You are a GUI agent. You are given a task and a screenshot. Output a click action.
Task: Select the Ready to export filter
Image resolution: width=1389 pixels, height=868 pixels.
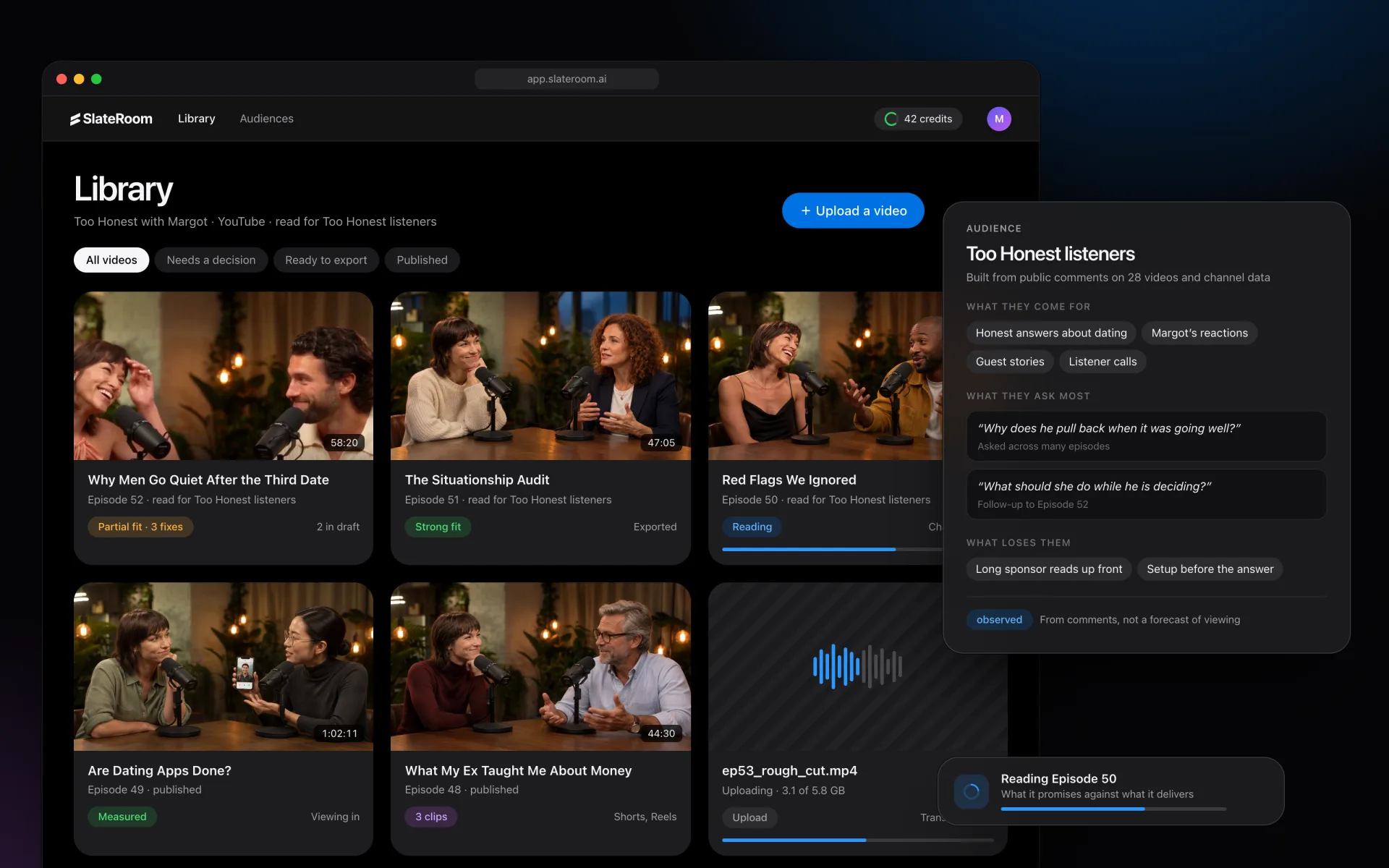pos(326,260)
